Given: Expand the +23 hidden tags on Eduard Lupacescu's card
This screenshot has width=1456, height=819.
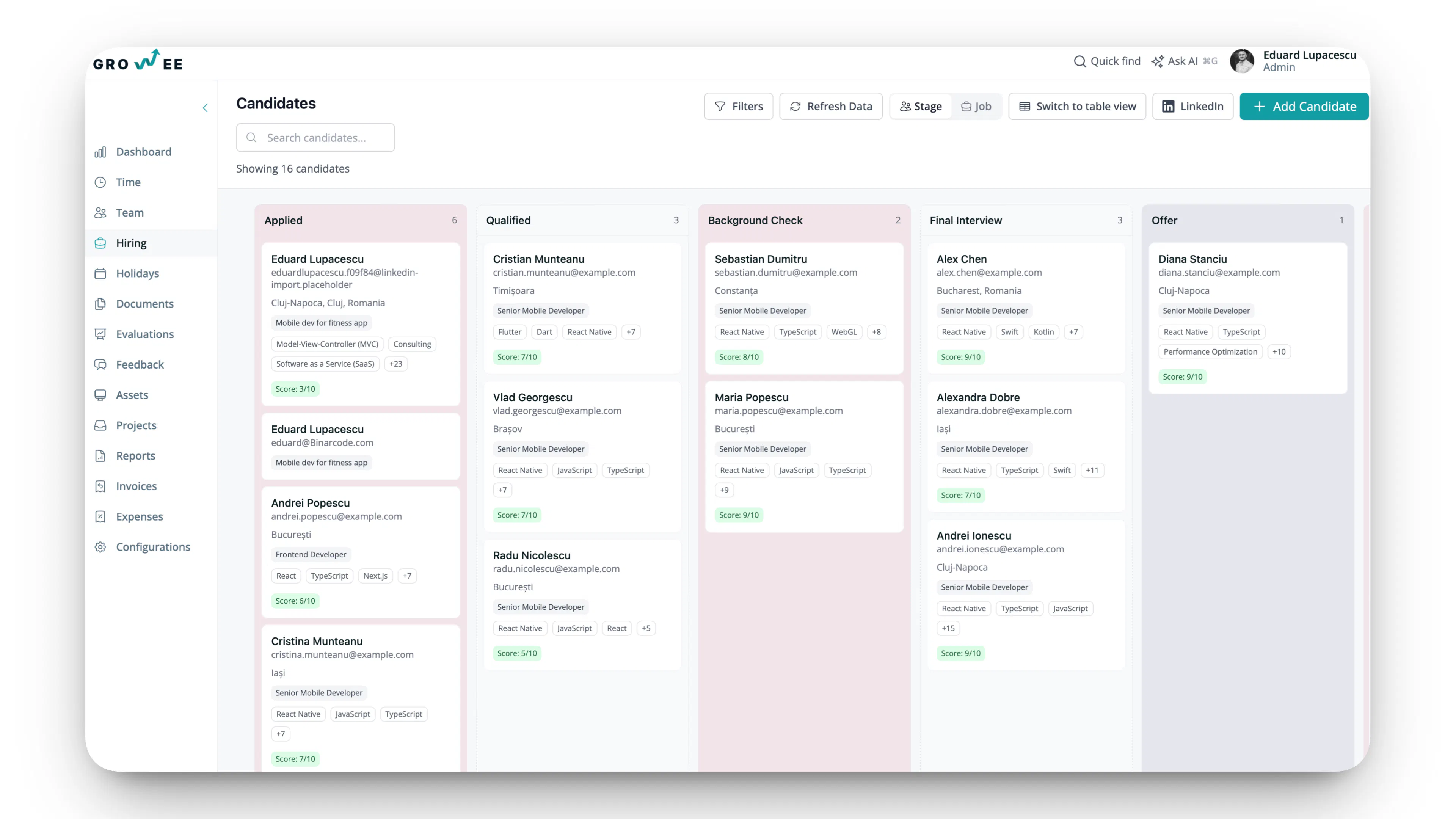Looking at the screenshot, I should point(395,364).
